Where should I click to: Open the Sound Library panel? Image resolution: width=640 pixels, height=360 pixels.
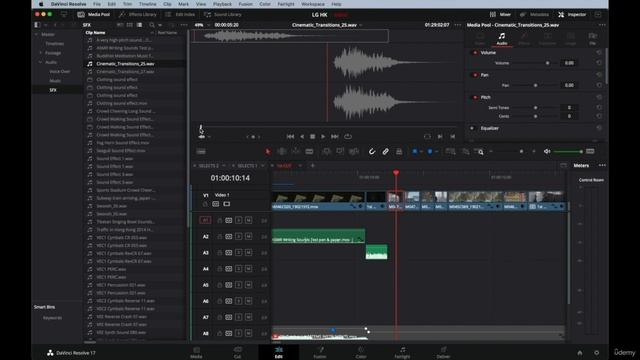coord(223,14)
